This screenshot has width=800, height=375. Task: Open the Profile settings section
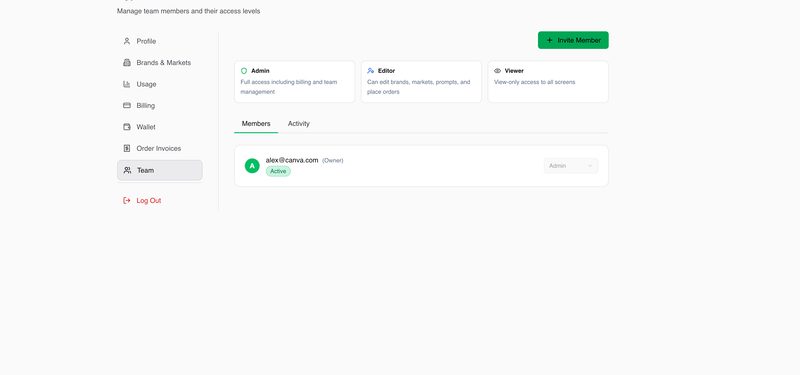[x=160, y=41]
